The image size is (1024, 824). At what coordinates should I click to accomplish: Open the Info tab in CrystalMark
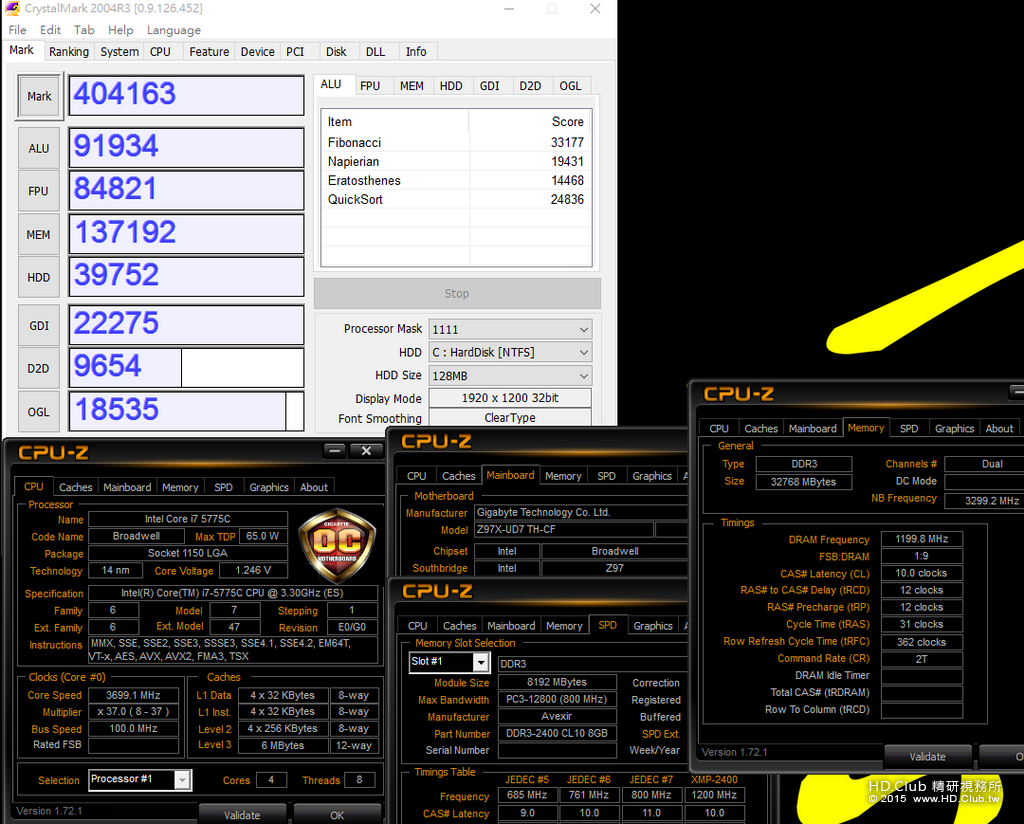[x=416, y=52]
